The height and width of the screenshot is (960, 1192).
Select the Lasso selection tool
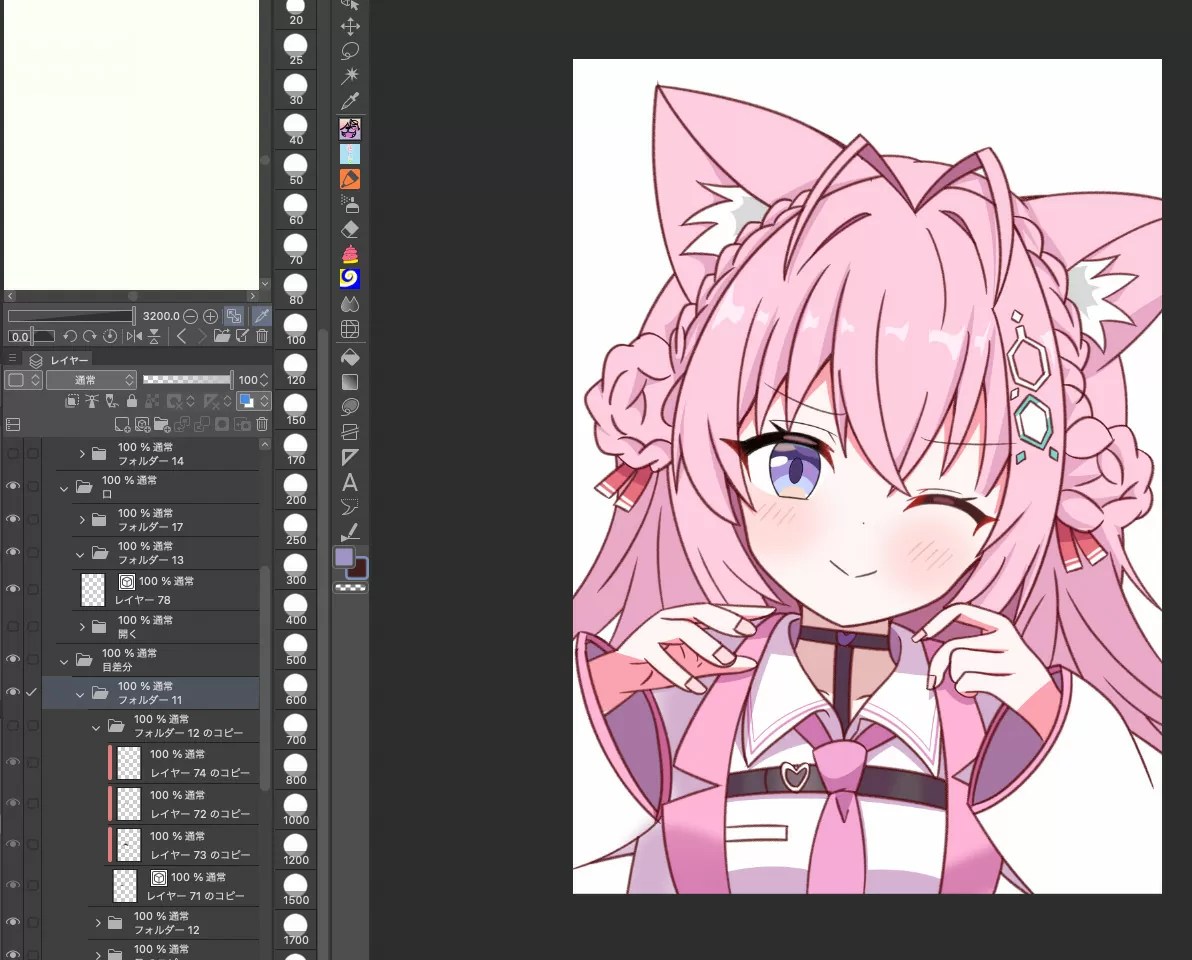click(x=350, y=51)
